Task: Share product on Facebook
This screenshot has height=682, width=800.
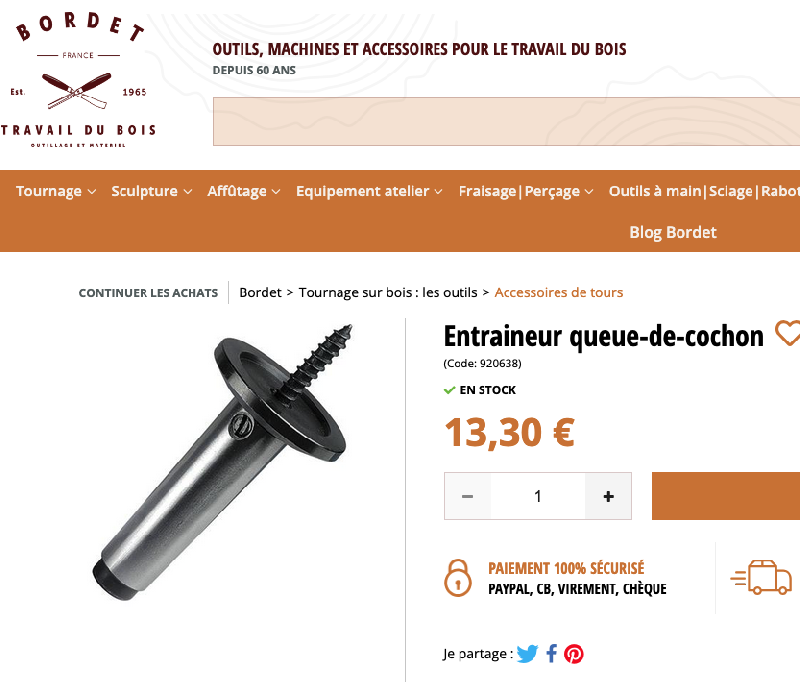Action: [552, 653]
